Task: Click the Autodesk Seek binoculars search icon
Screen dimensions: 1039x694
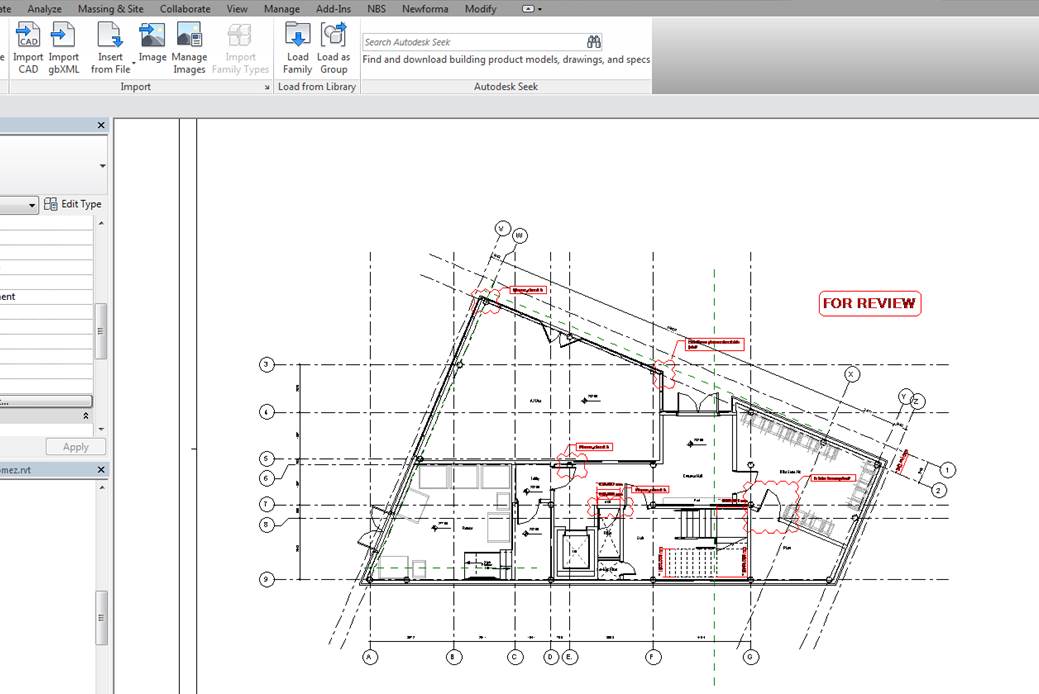Action: pos(593,41)
